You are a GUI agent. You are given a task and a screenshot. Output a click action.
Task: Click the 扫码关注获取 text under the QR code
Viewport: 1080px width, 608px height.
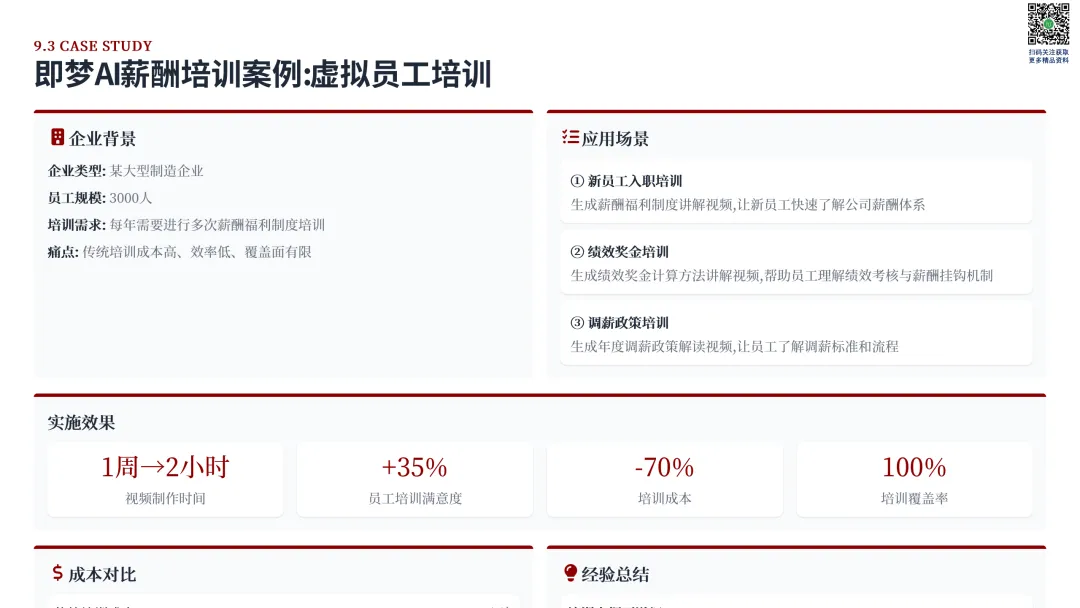pos(1048,52)
